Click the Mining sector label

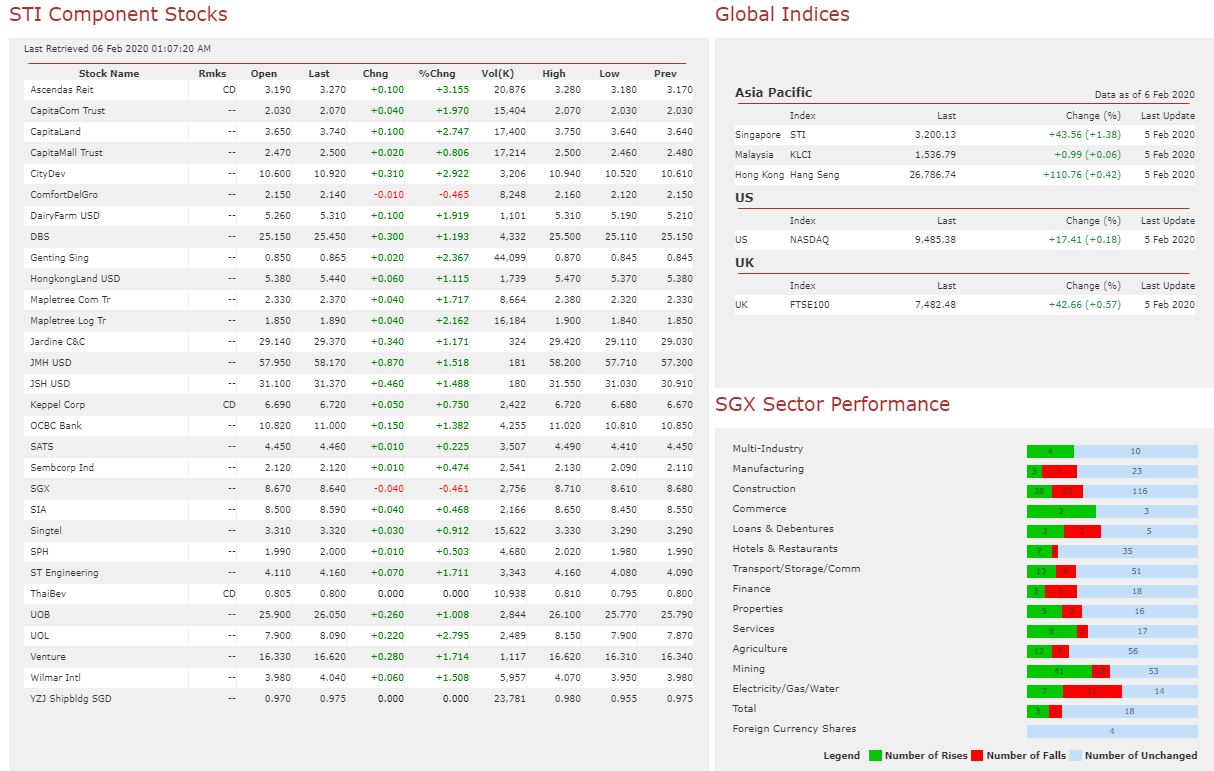point(748,668)
